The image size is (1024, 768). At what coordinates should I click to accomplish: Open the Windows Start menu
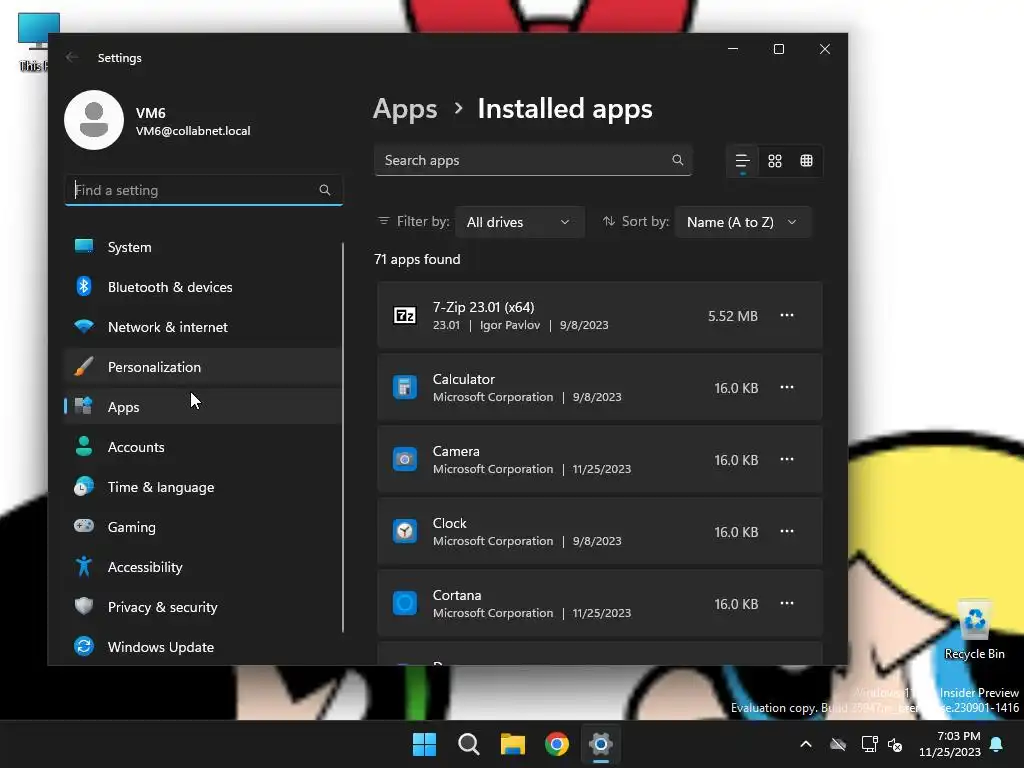(424, 744)
